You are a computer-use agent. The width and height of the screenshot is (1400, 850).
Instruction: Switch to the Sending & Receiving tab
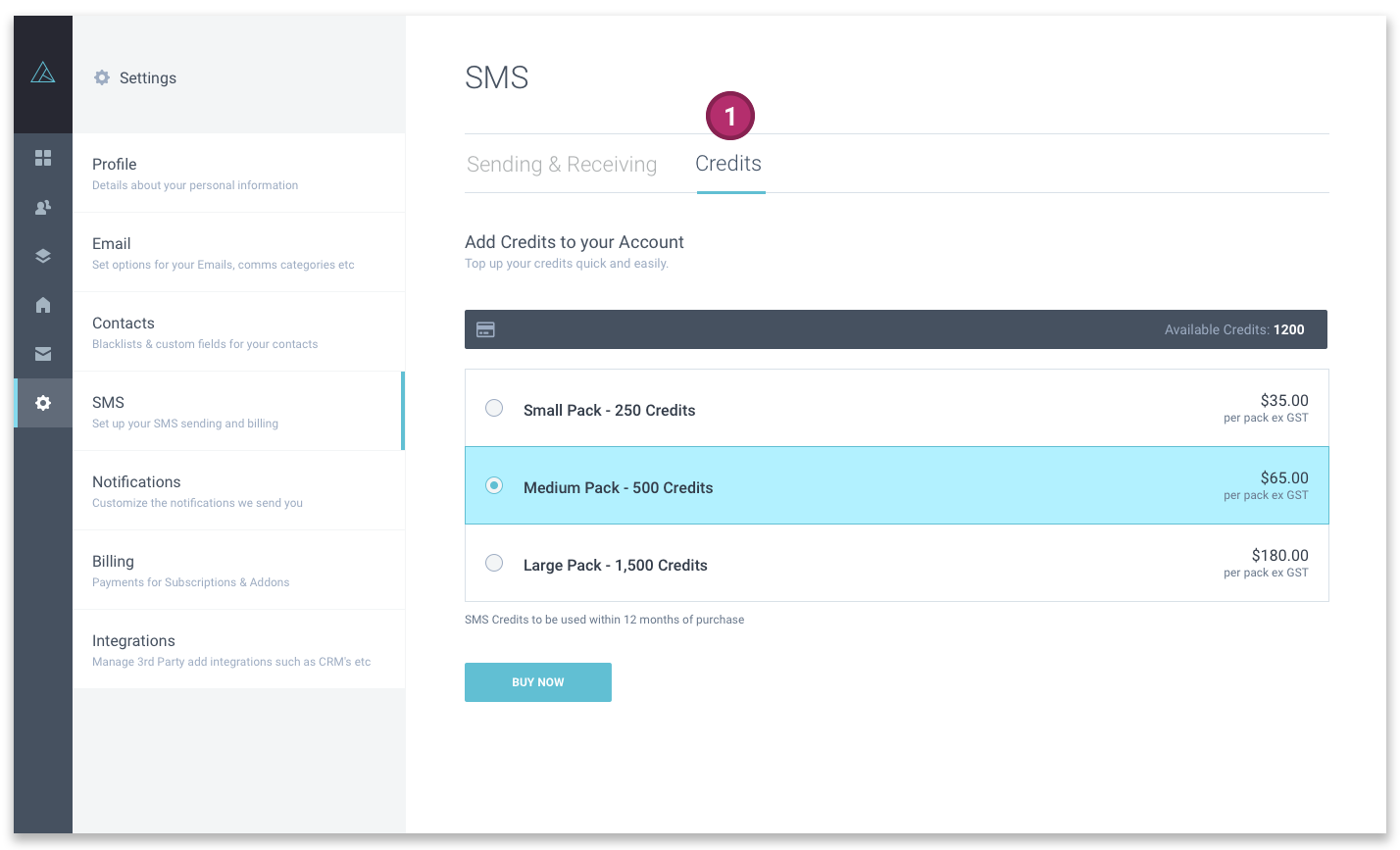562,165
